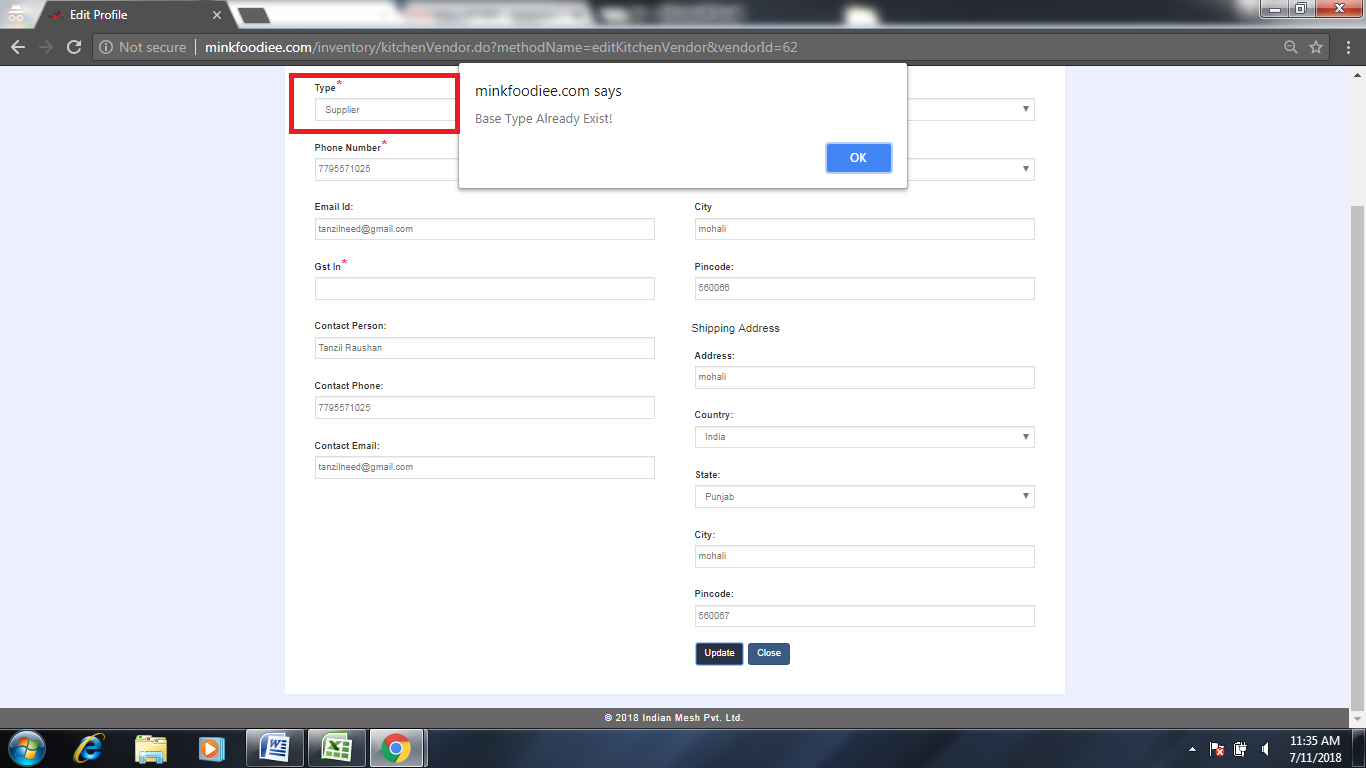
Task: Open File Explorer from the taskbar
Action: pos(151,748)
